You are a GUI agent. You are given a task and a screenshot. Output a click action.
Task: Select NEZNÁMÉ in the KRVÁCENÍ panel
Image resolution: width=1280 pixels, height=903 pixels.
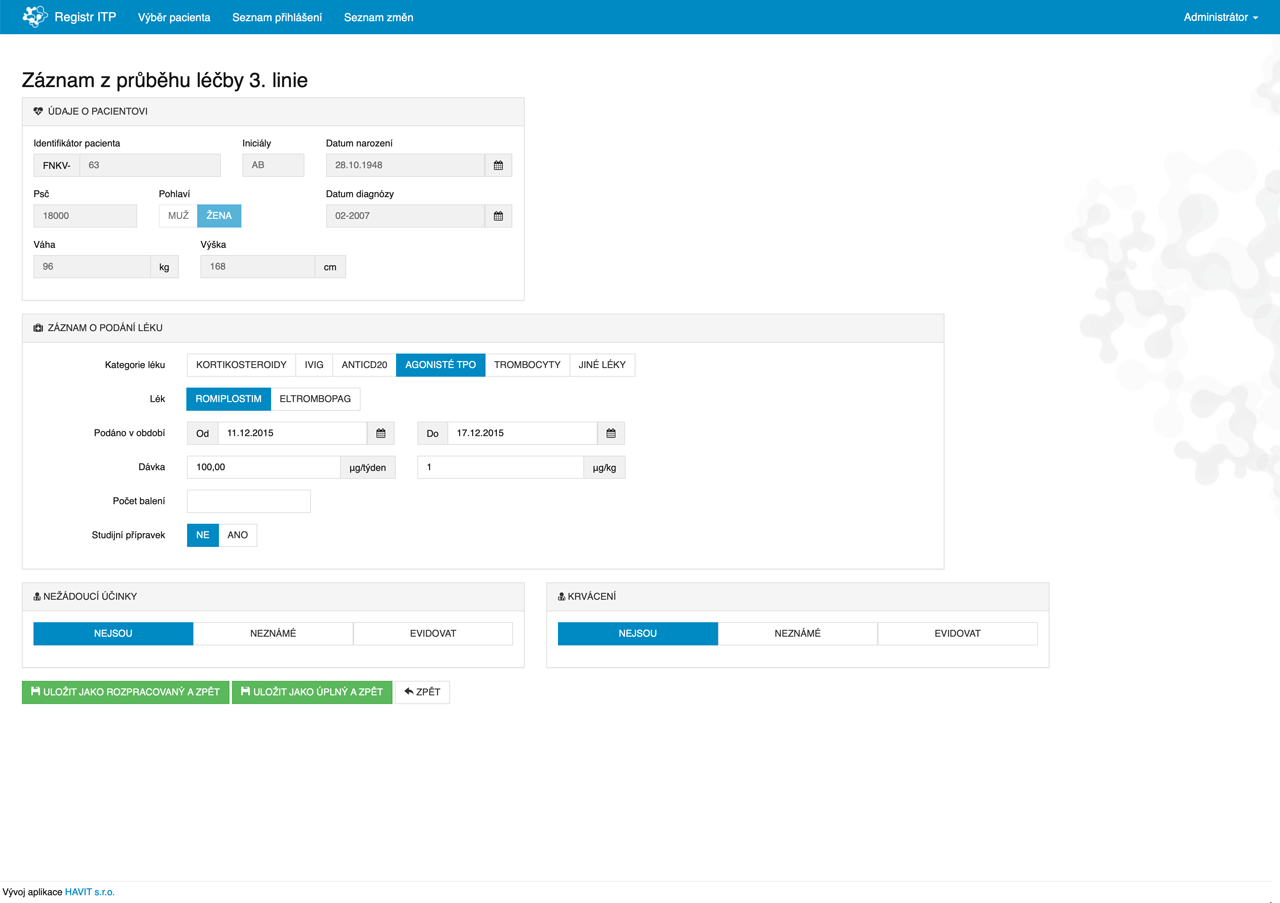(797, 633)
